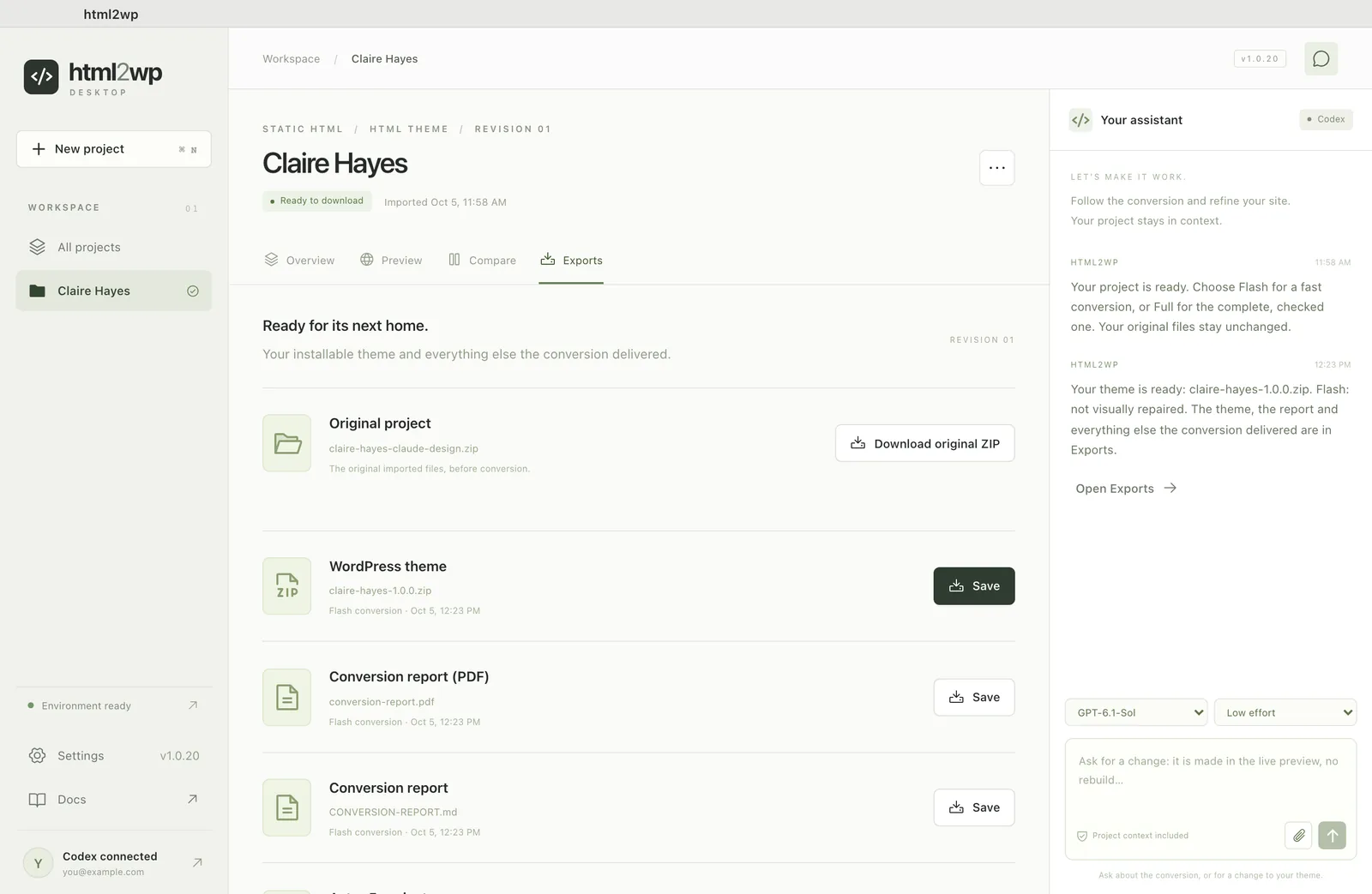Click the claire-hayes-claude-design.zip file name

(x=404, y=448)
